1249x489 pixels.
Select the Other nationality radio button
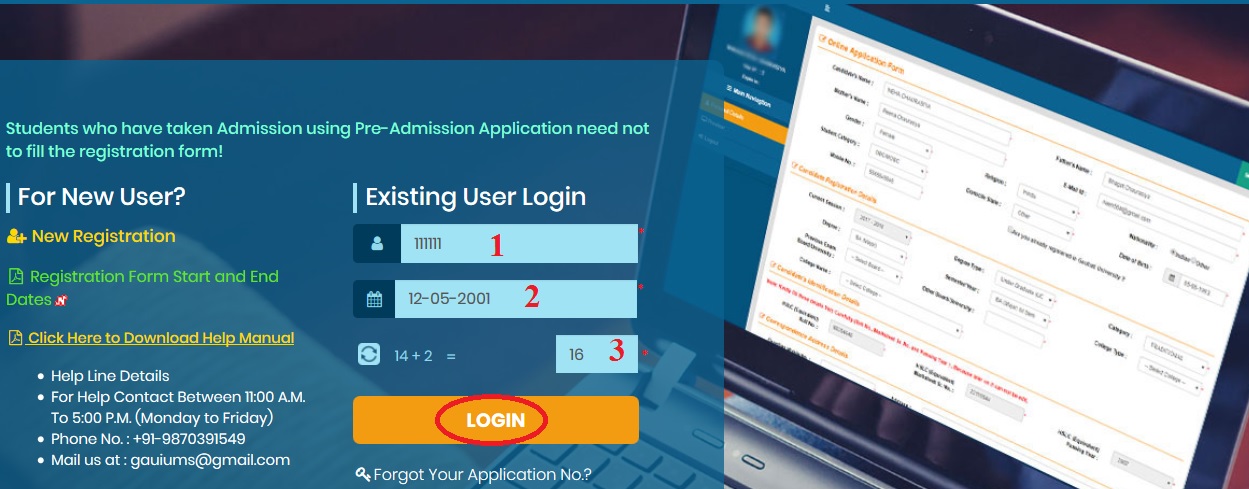coord(1191,265)
